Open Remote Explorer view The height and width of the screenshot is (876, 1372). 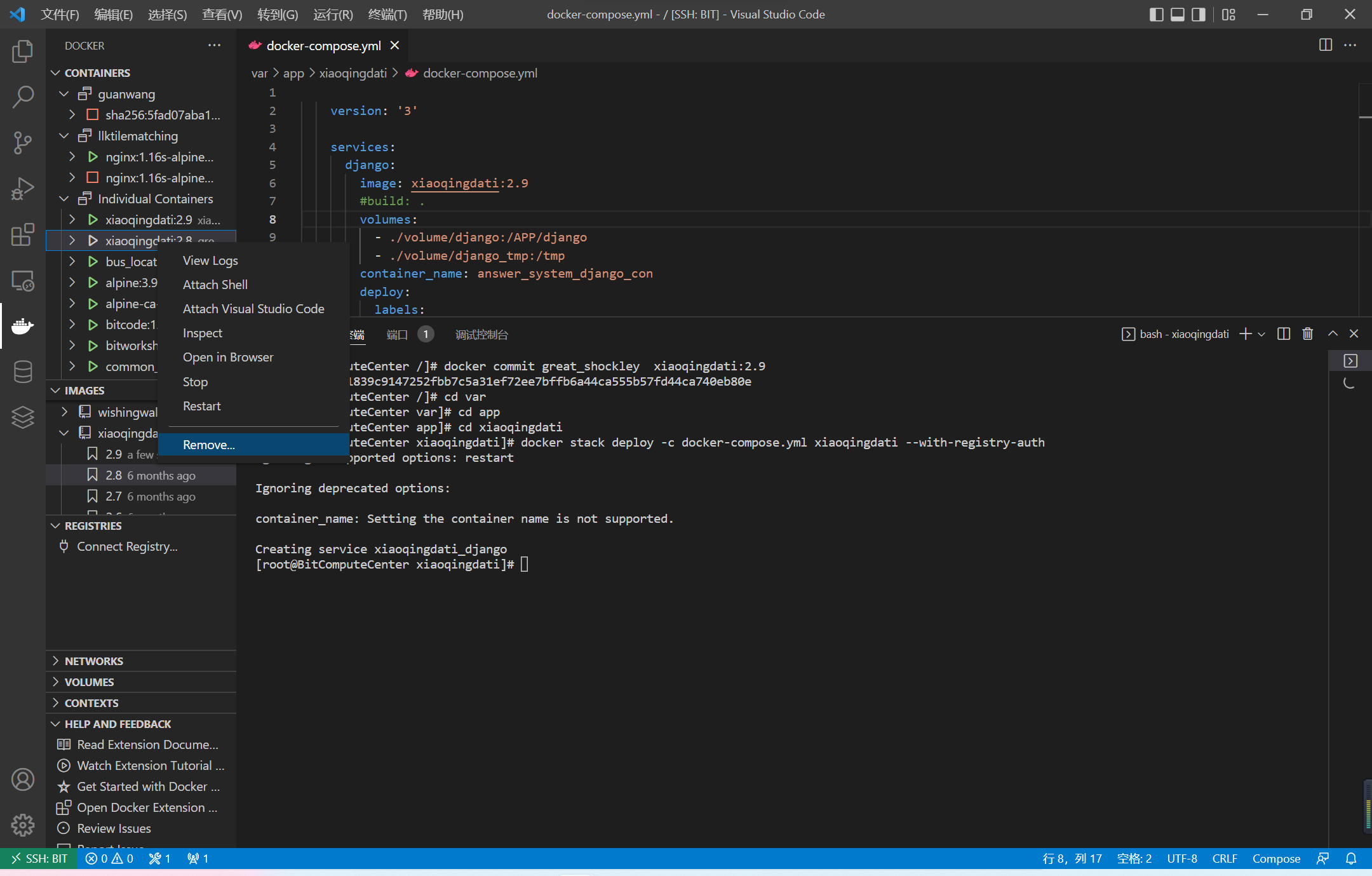coord(23,280)
